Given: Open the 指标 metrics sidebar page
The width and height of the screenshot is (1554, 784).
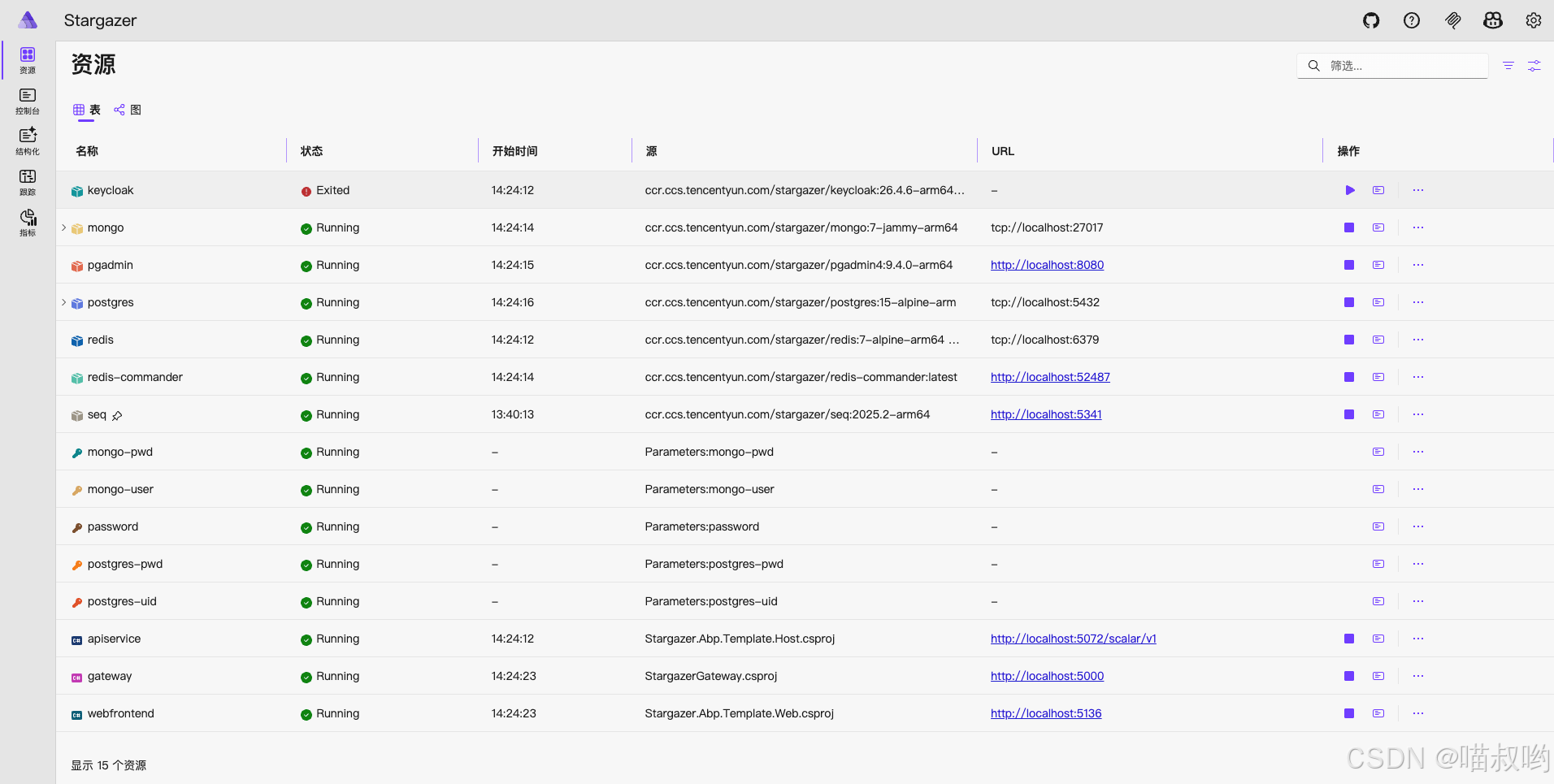Looking at the screenshot, I should pos(28,223).
